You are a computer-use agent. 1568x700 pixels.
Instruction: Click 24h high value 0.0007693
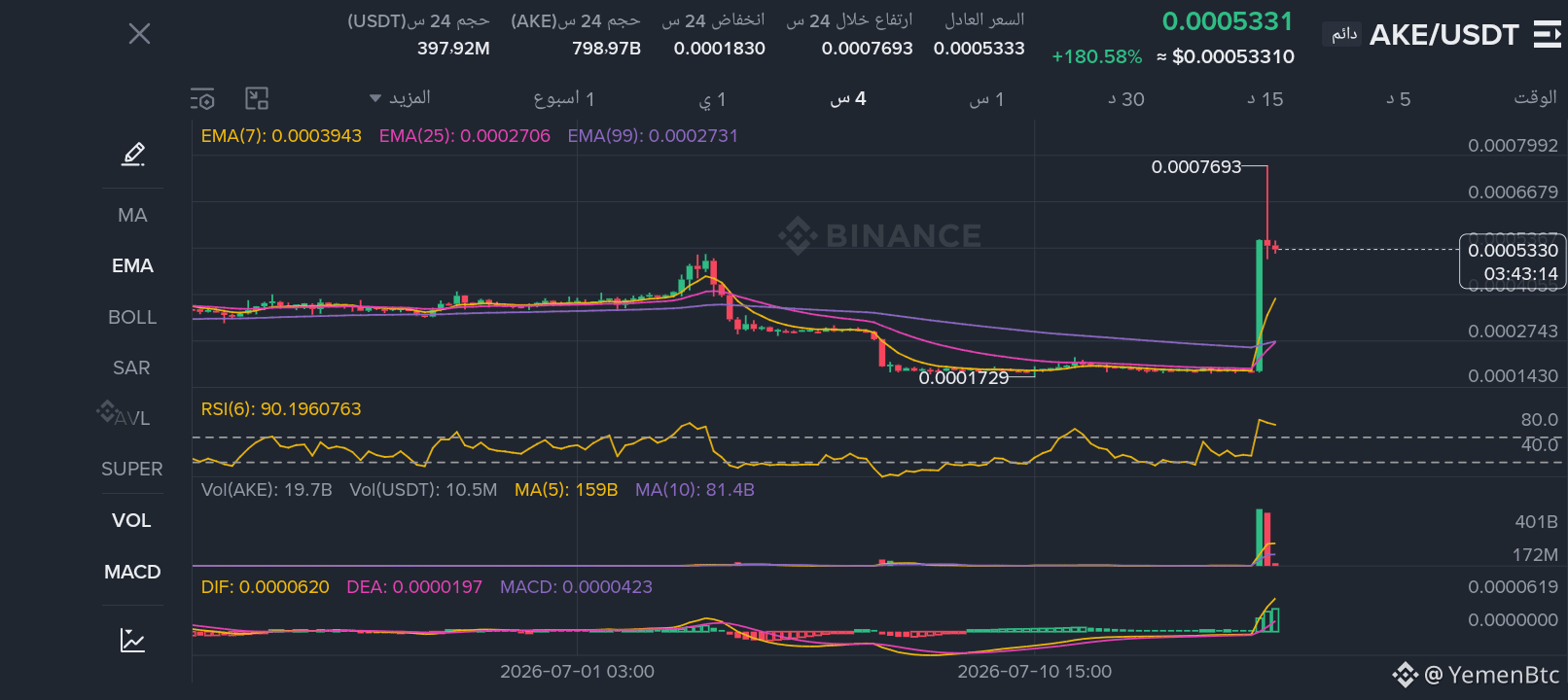867,48
